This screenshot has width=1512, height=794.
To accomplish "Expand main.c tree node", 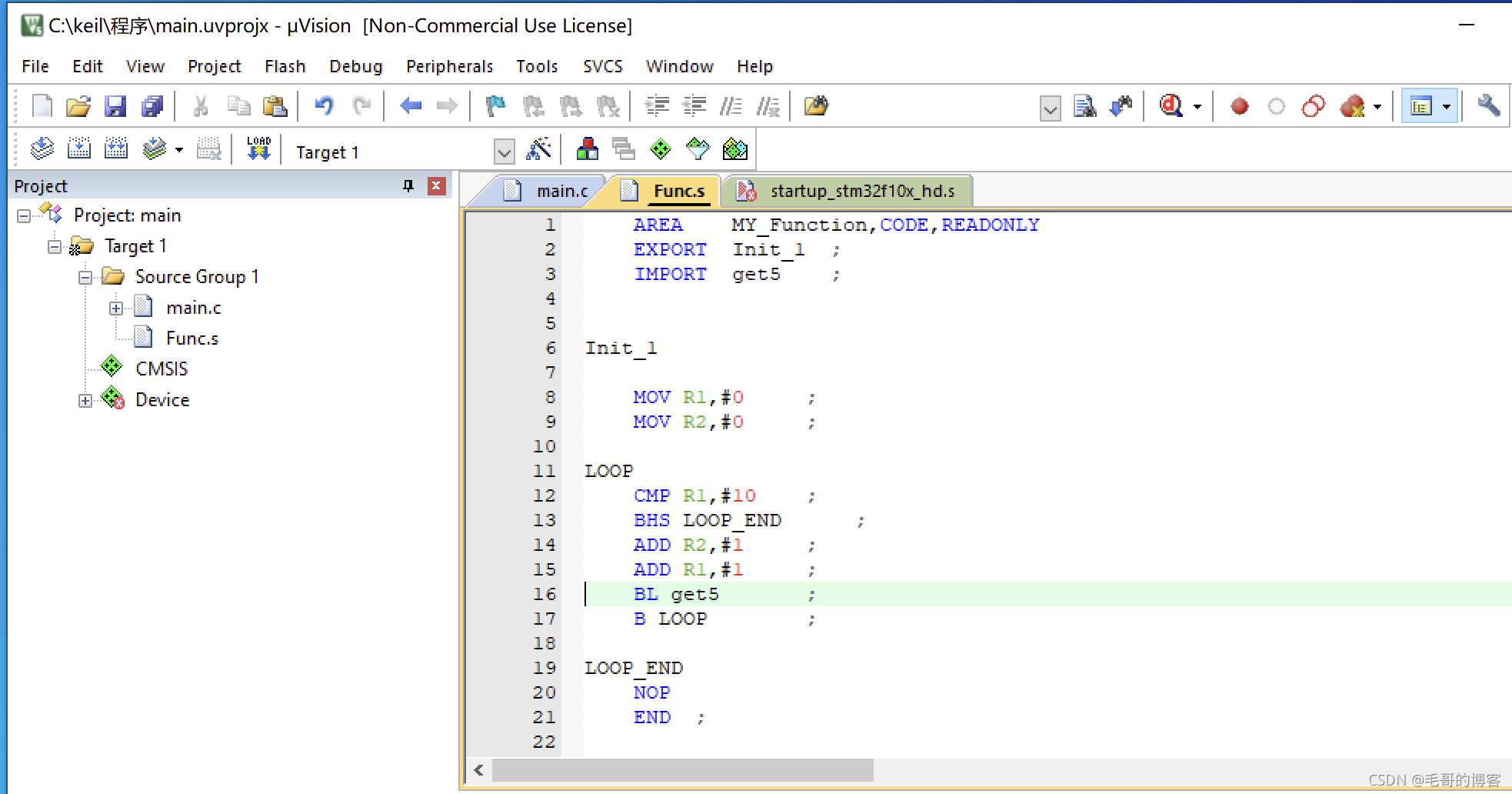I will point(115,309).
